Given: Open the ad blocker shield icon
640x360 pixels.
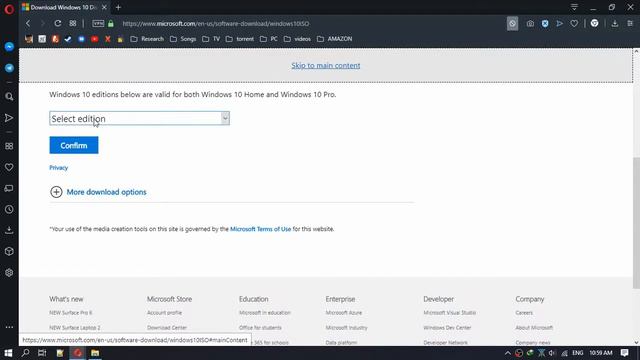Looking at the screenshot, I should pyautogui.click(x=545, y=24).
